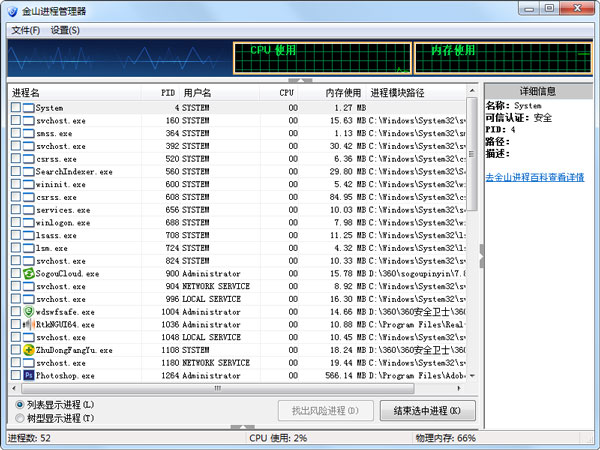Sort by 进程模块路径 column header
This screenshot has width=600, height=450.
tap(416, 93)
